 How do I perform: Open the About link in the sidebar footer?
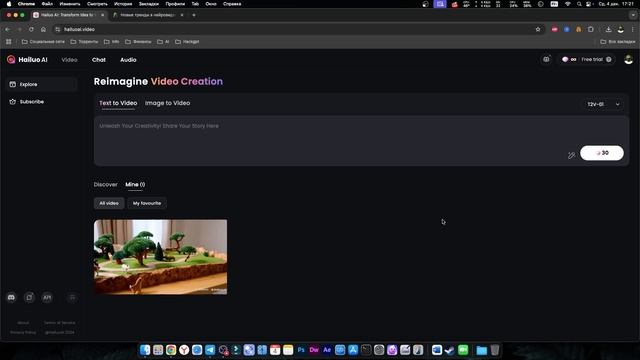point(23,323)
